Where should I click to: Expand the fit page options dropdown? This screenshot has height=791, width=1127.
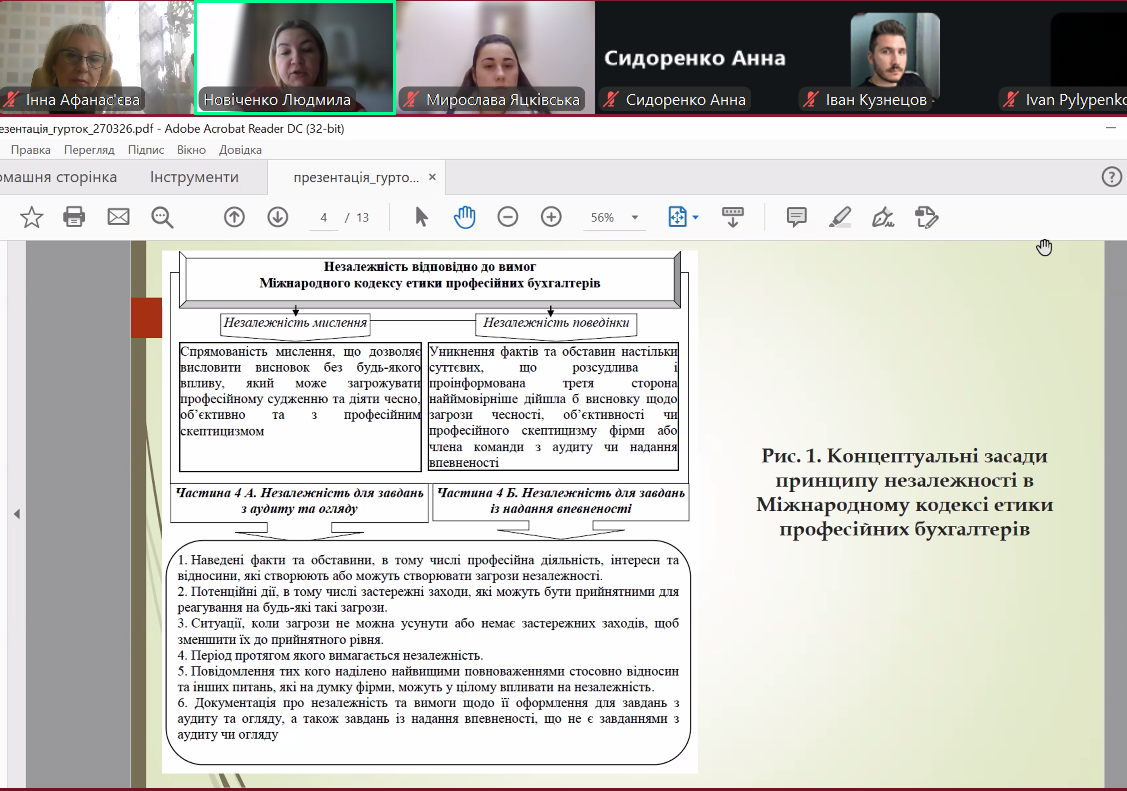point(695,218)
